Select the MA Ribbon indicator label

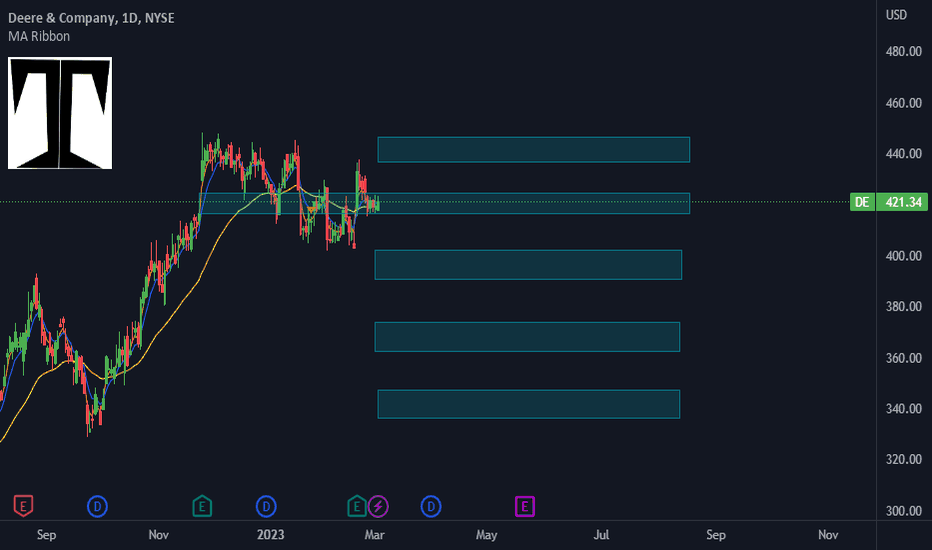[x=39, y=36]
